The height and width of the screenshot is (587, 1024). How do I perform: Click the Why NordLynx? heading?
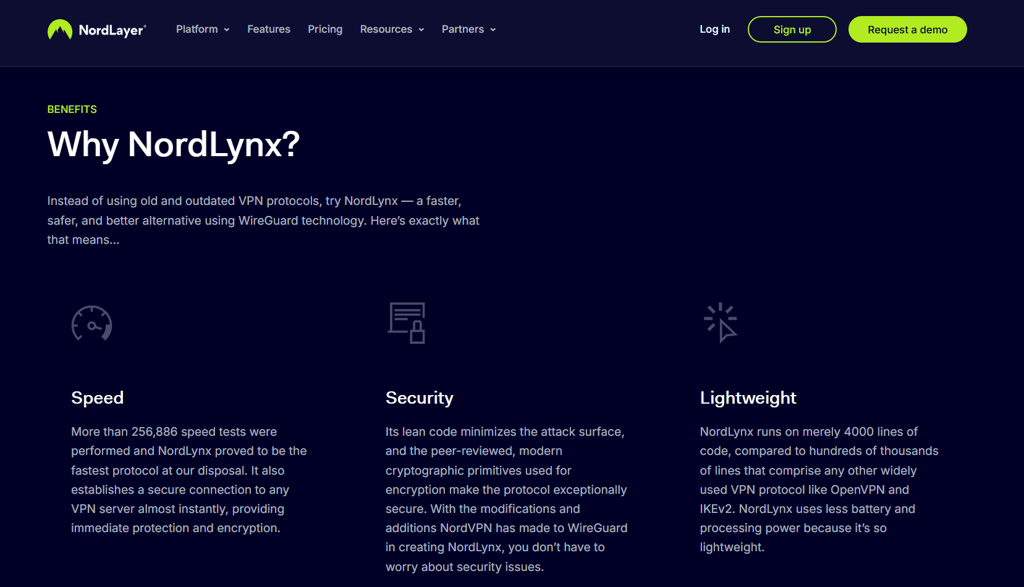tap(173, 144)
